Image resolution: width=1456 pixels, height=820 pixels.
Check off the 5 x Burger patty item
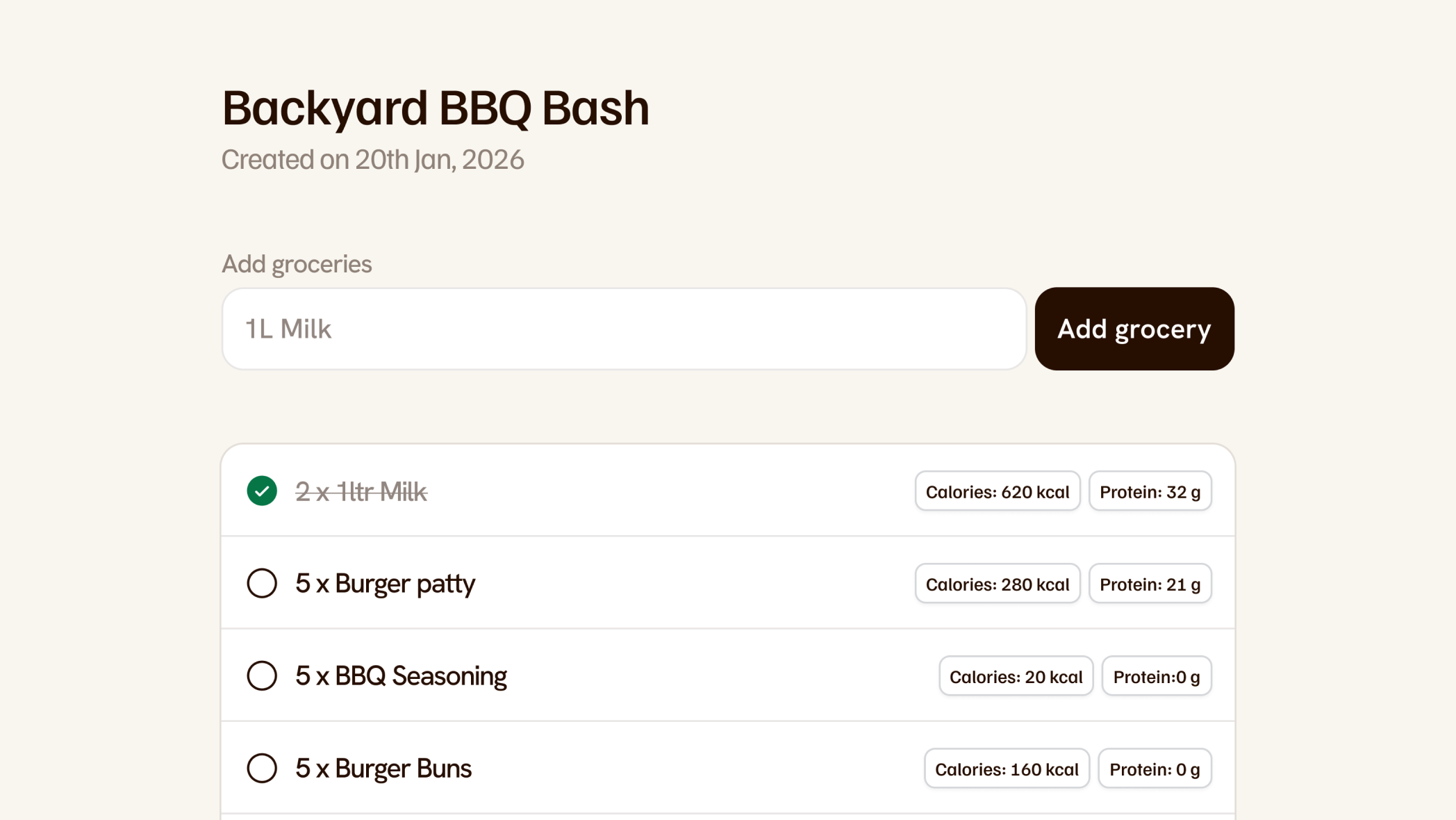click(262, 583)
